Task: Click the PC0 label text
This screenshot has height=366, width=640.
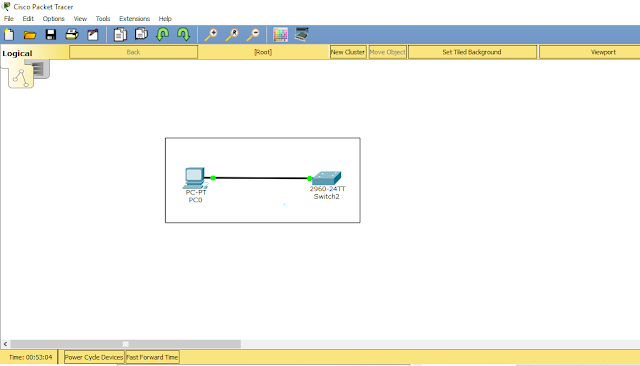Action: coord(195,200)
